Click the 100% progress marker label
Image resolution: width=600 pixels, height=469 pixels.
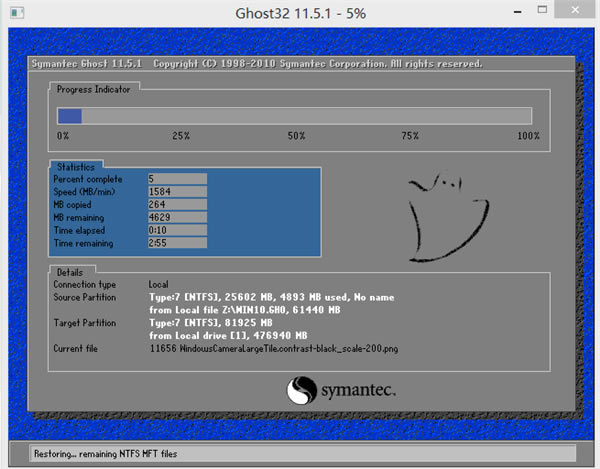click(x=528, y=135)
